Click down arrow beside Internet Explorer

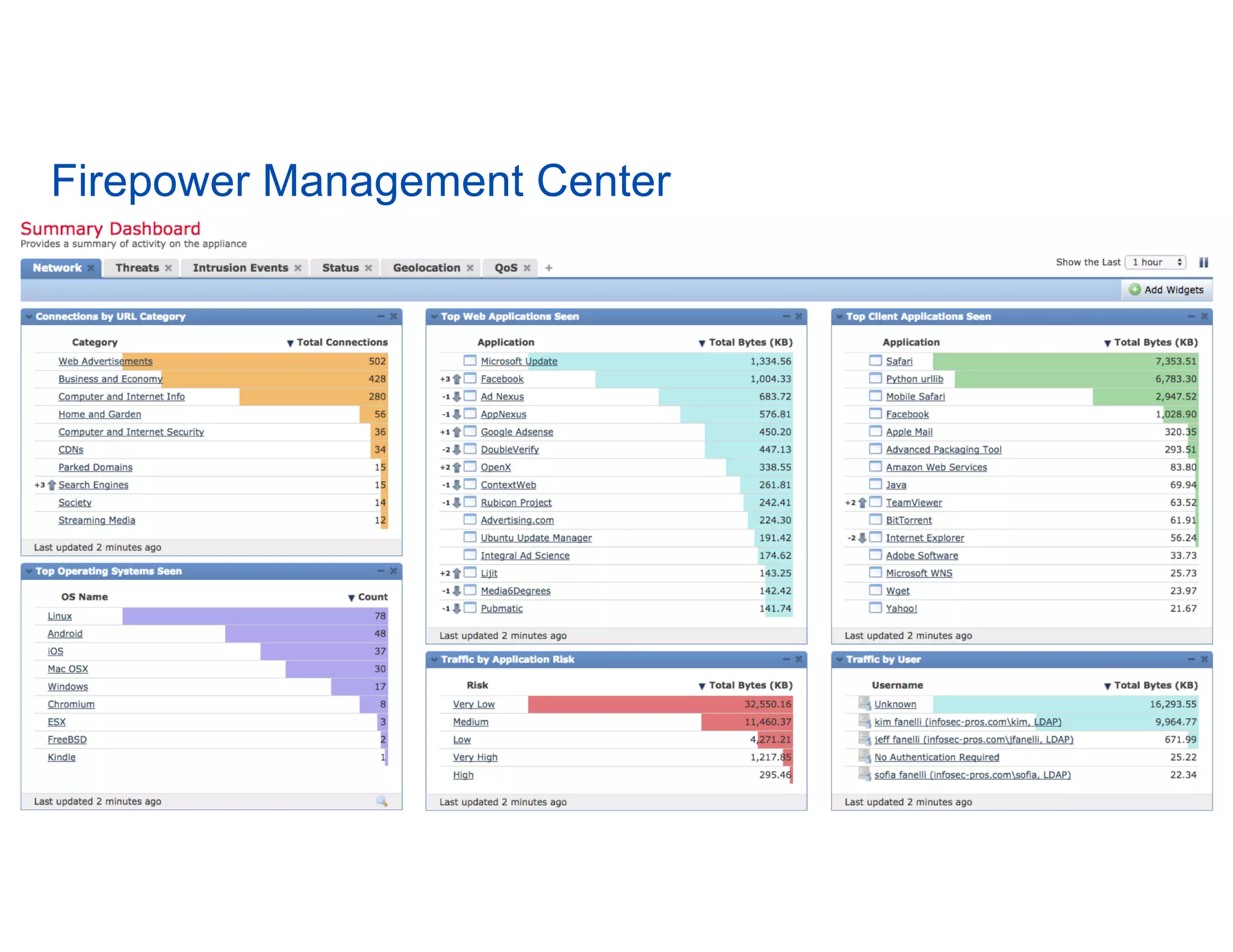[x=862, y=537]
